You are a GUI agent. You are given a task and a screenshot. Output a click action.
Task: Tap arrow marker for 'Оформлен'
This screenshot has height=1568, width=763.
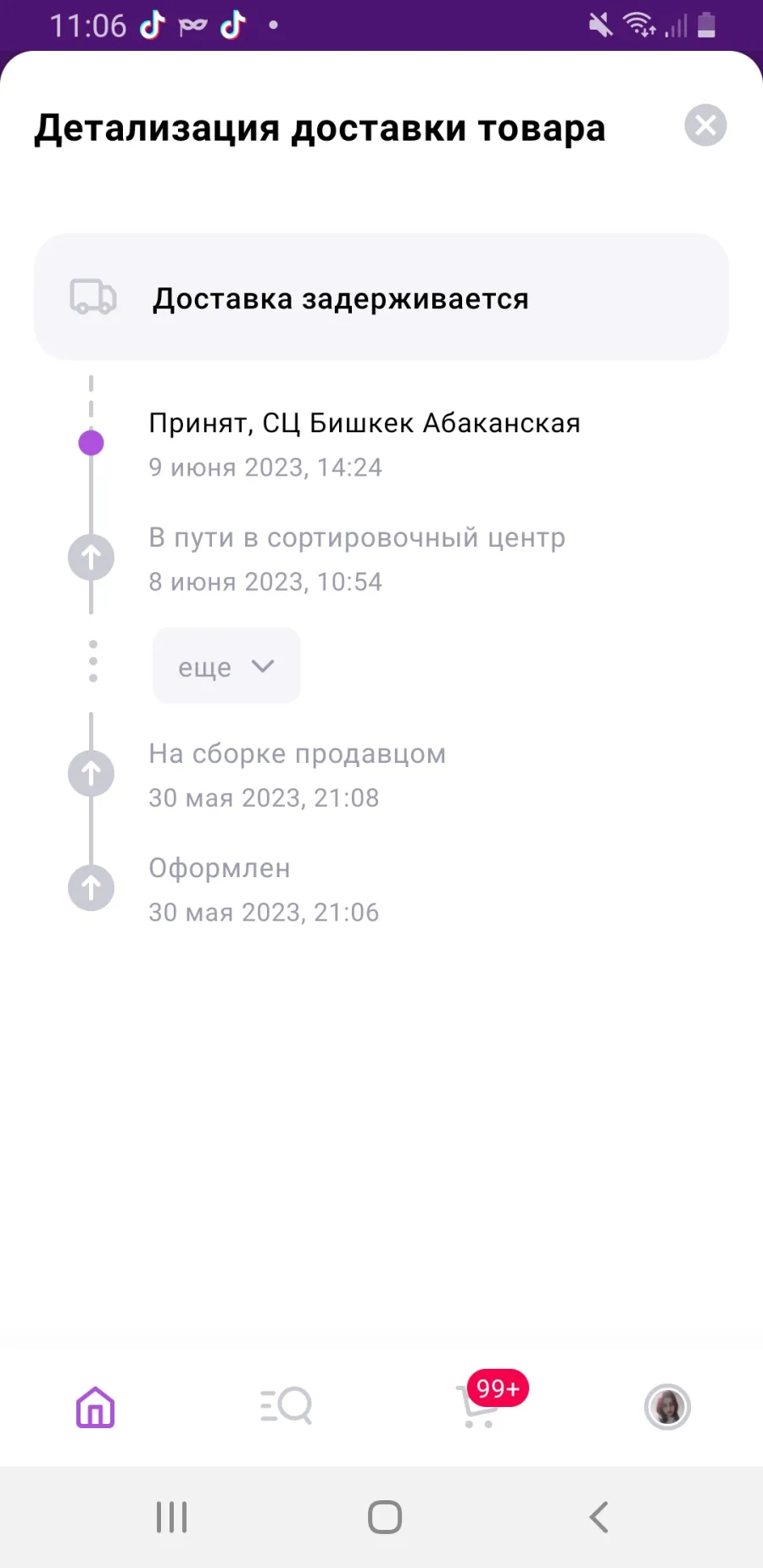pyautogui.click(x=91, y=887)
